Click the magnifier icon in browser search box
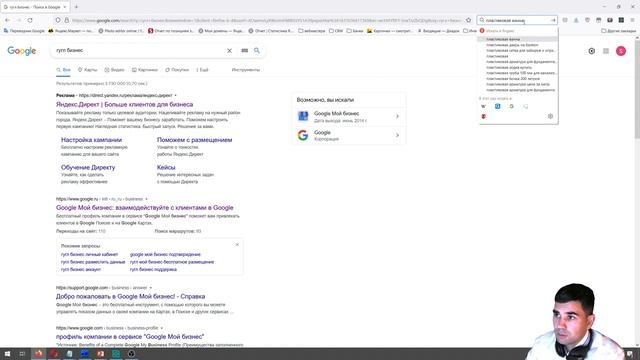The image size is (640, 360). point(482,20)
